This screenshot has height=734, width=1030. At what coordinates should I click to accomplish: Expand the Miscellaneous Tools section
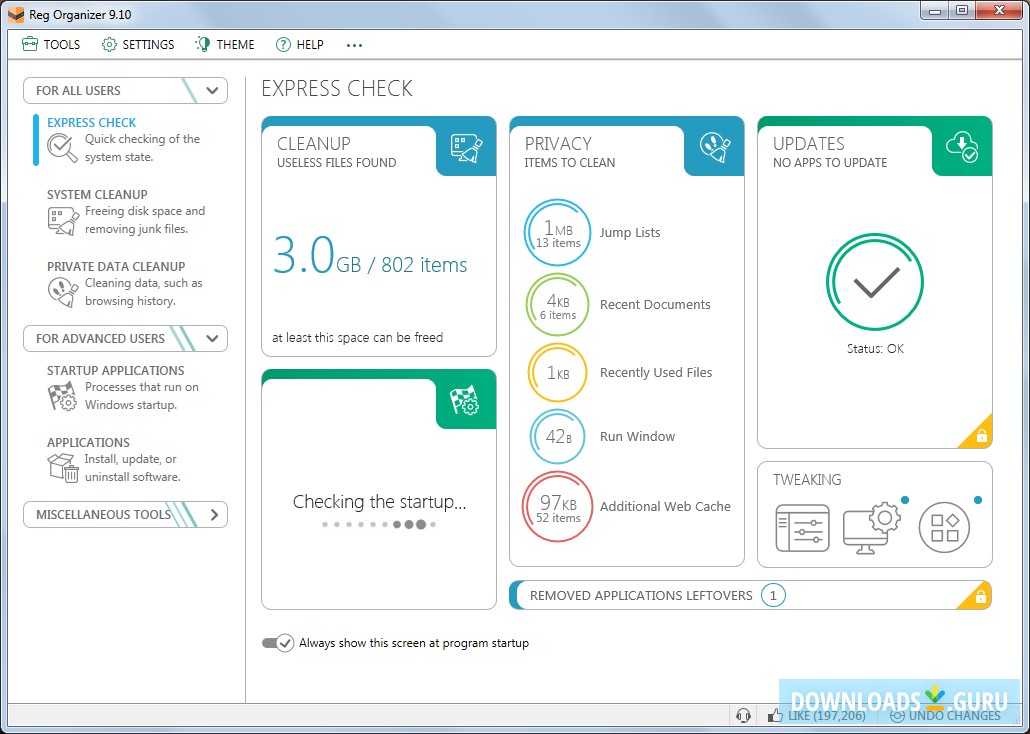(x=214, y=515)
